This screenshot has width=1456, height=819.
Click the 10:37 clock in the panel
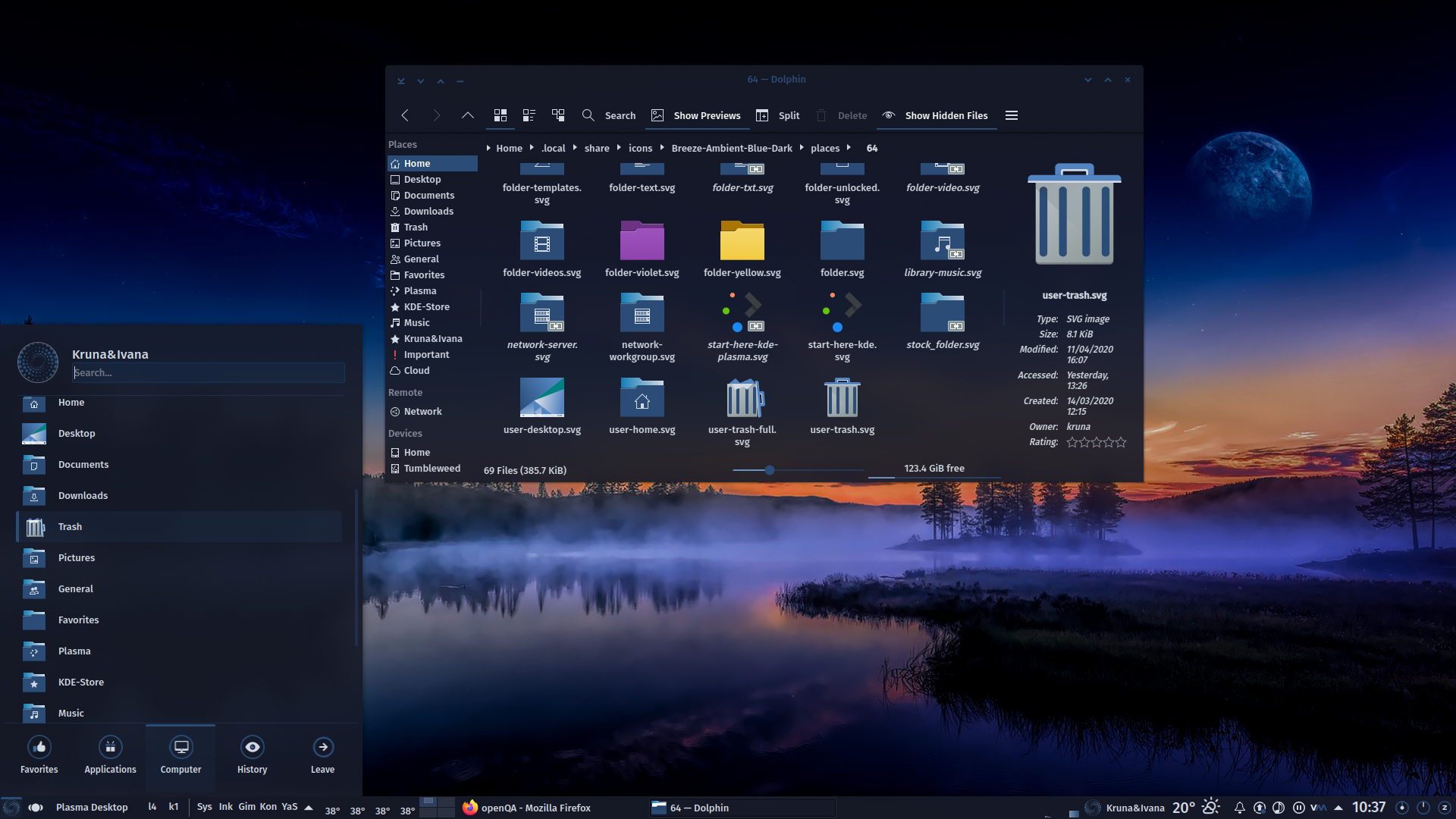(1368, 807)
